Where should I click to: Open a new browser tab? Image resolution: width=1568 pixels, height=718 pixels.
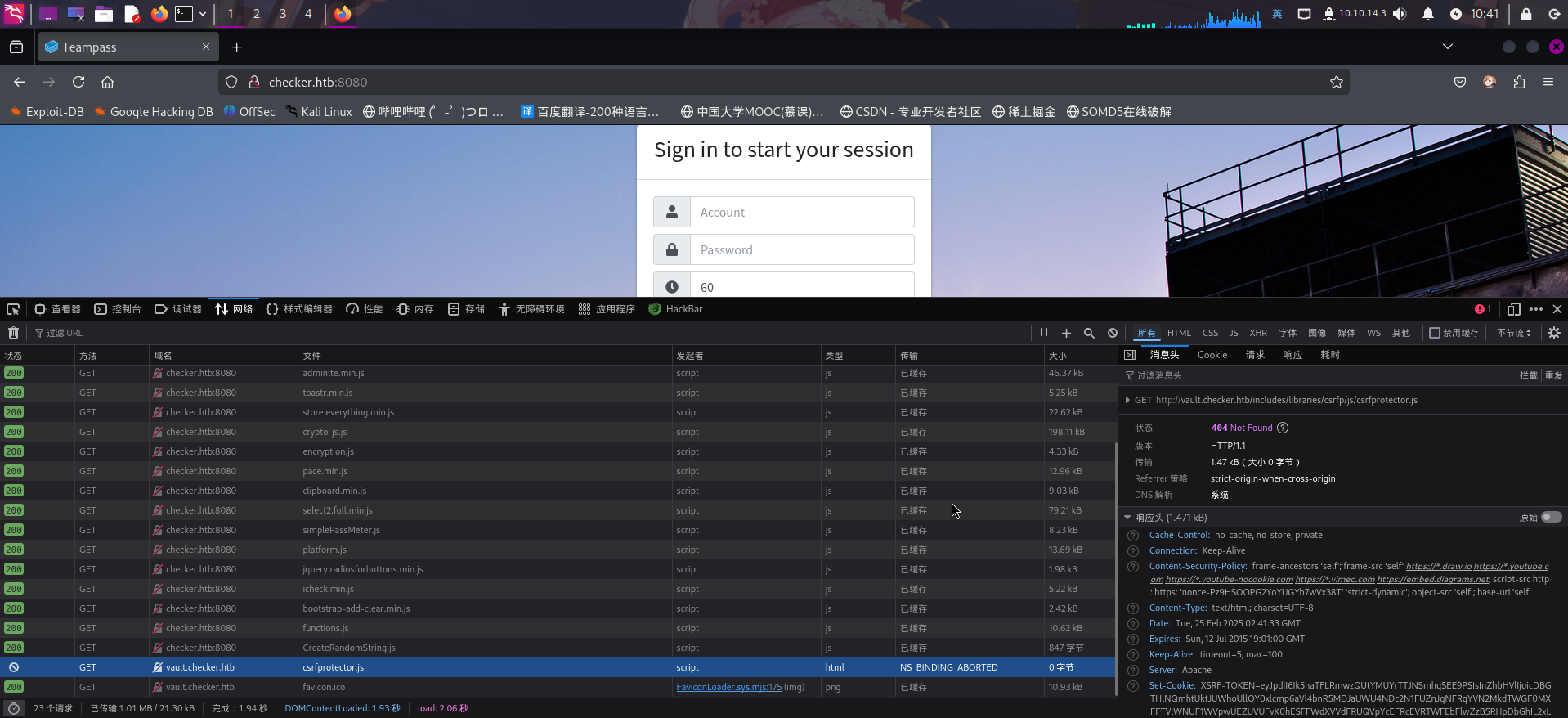(236, 47)
